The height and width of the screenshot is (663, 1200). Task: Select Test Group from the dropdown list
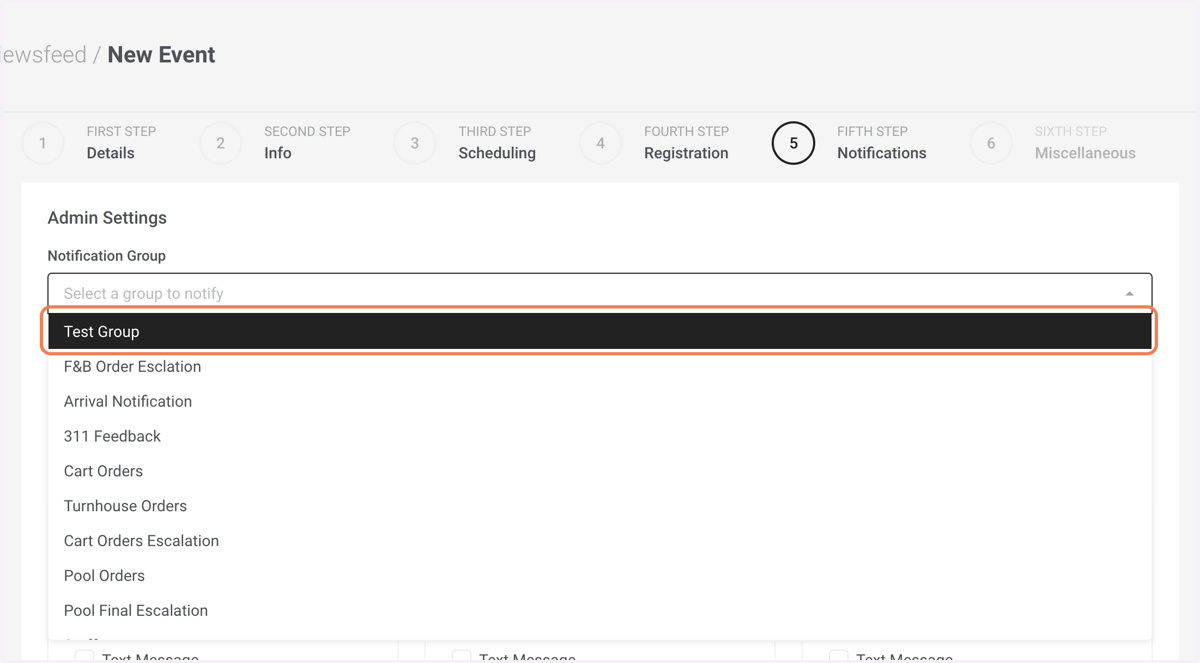pyautogui.click(x=600, y=331)
